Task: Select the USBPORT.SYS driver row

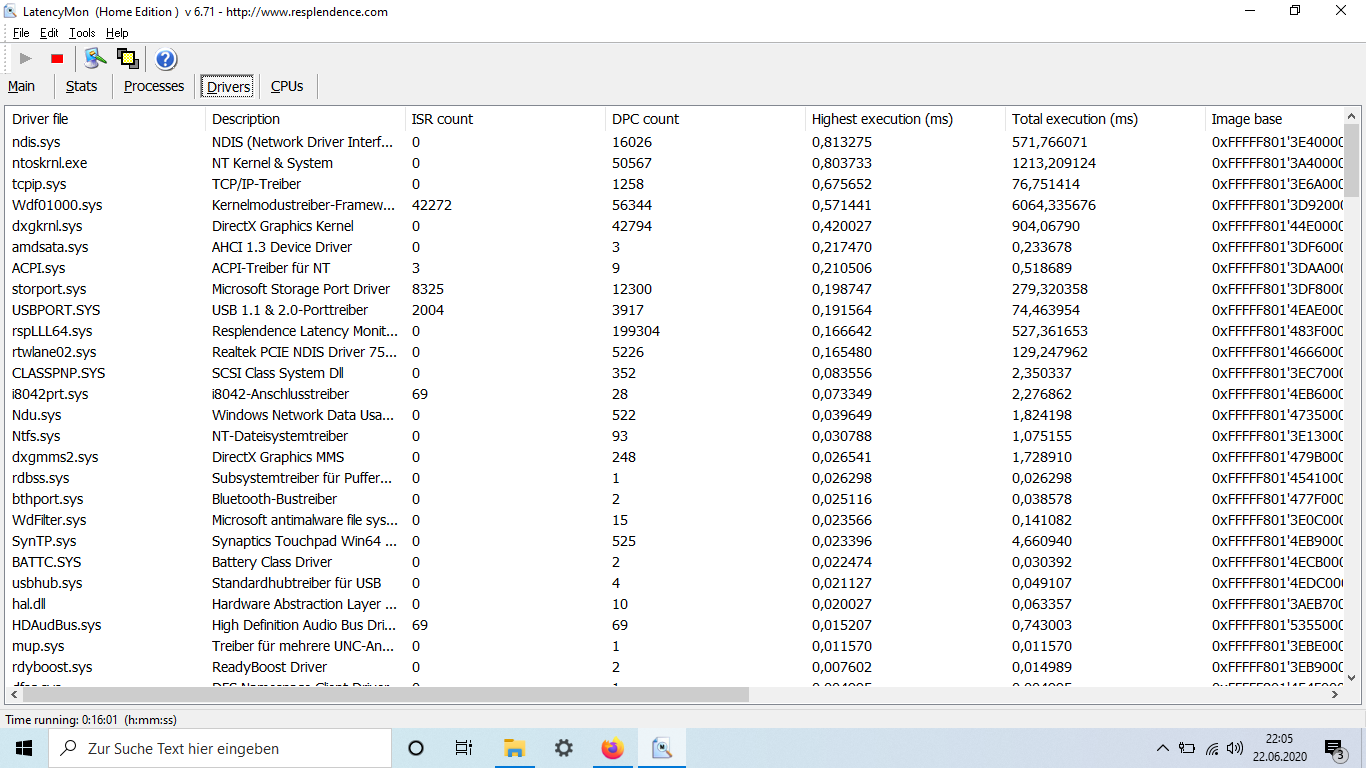Action: click(x=675, y=310)
